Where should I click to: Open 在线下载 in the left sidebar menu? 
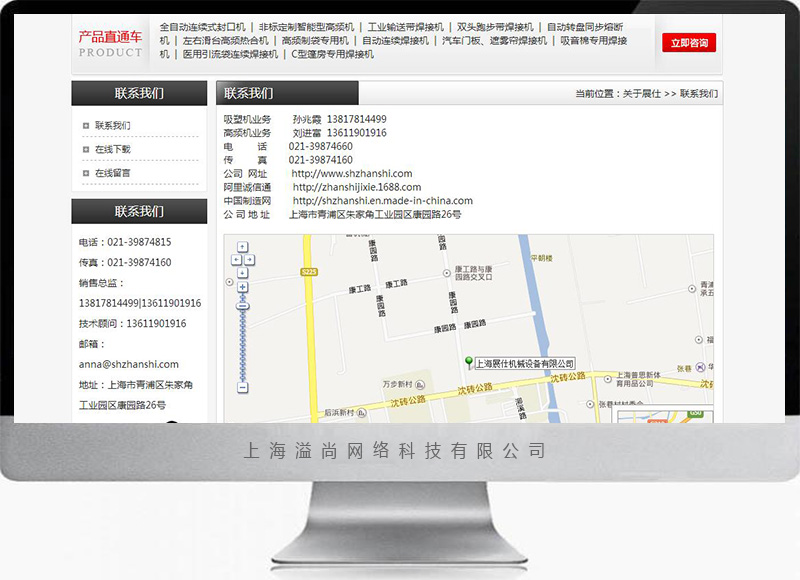(x=112, y=149)
